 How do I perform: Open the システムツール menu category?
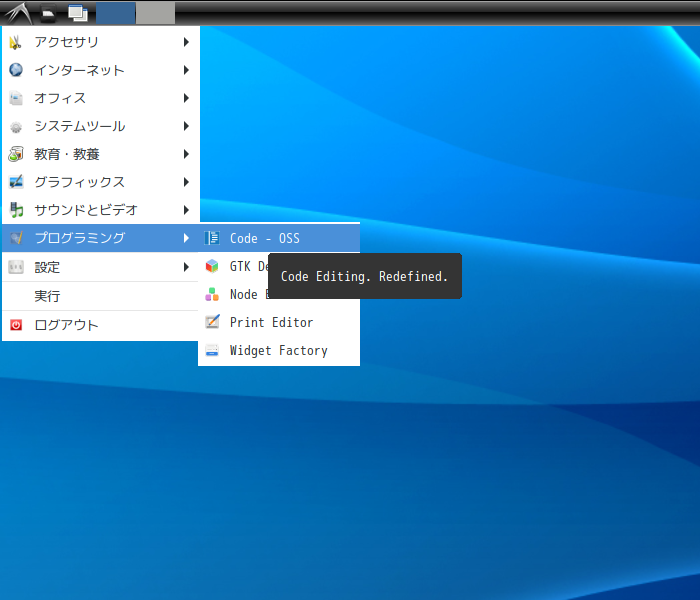pyautogui.click(x=100, y=126)
